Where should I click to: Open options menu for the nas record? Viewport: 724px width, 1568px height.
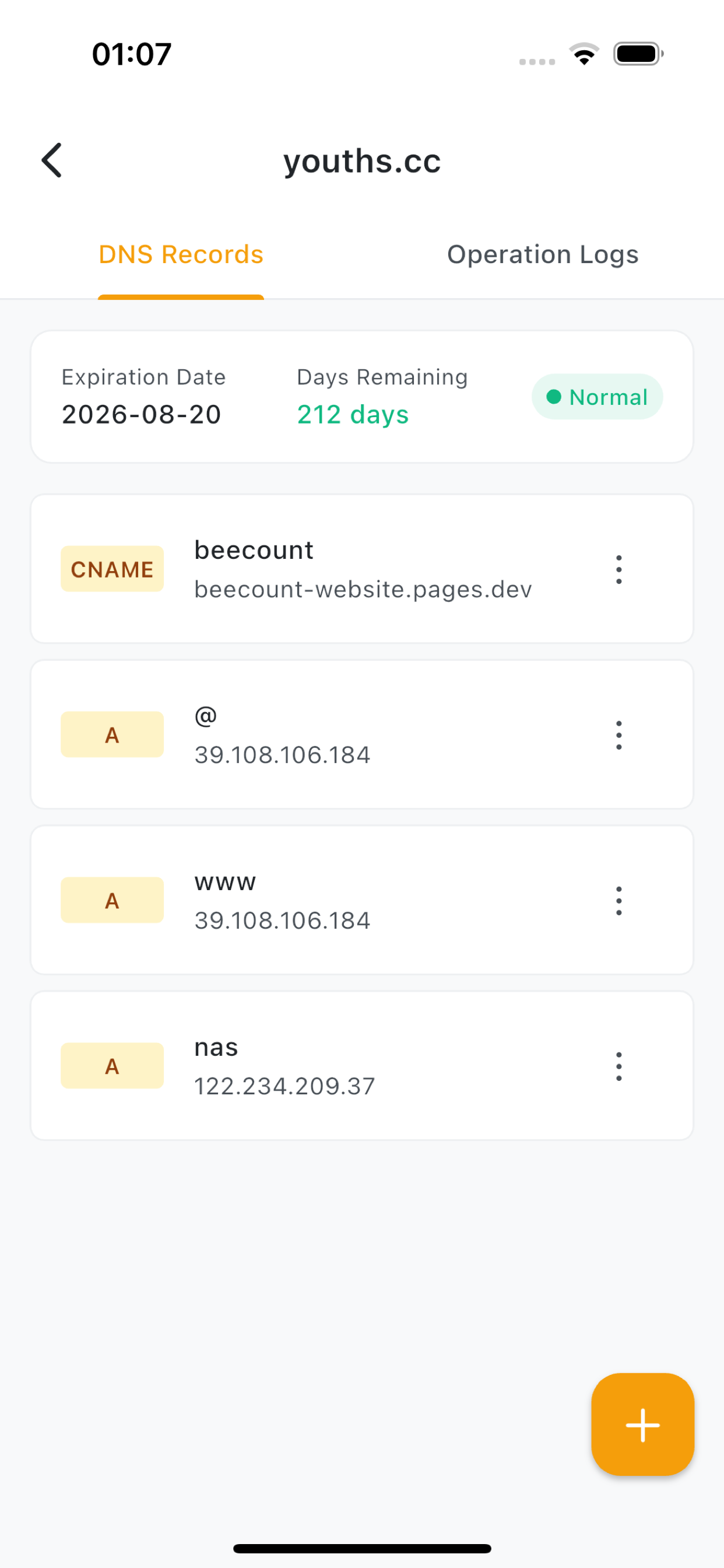coord(618,1065)
